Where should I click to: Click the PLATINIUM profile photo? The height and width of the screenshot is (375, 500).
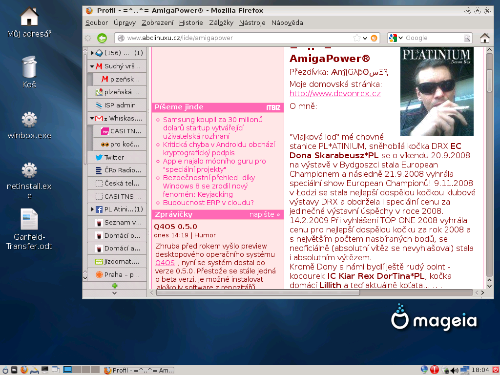coord(437,91)
